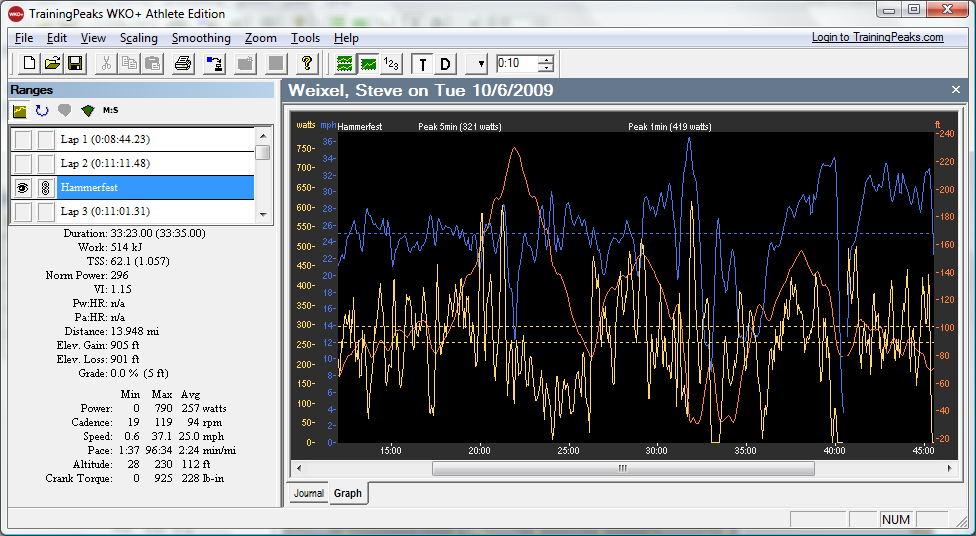Screen dimensions: 976x536
Task: Toggle the visibility box for Lap 1
Action: tap(23, 139)
